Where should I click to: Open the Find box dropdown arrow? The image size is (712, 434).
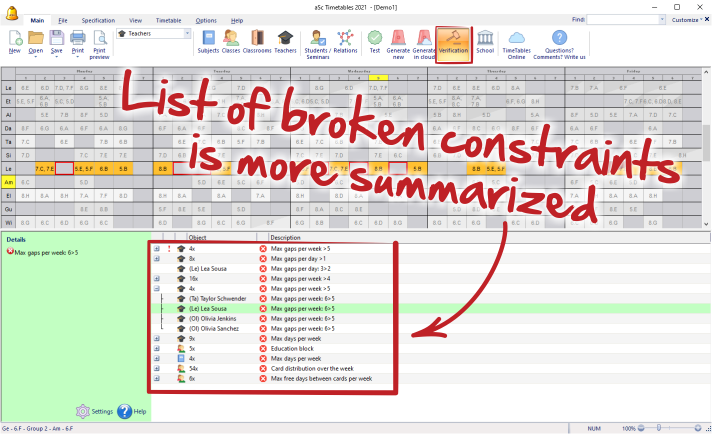click(662, 20)
